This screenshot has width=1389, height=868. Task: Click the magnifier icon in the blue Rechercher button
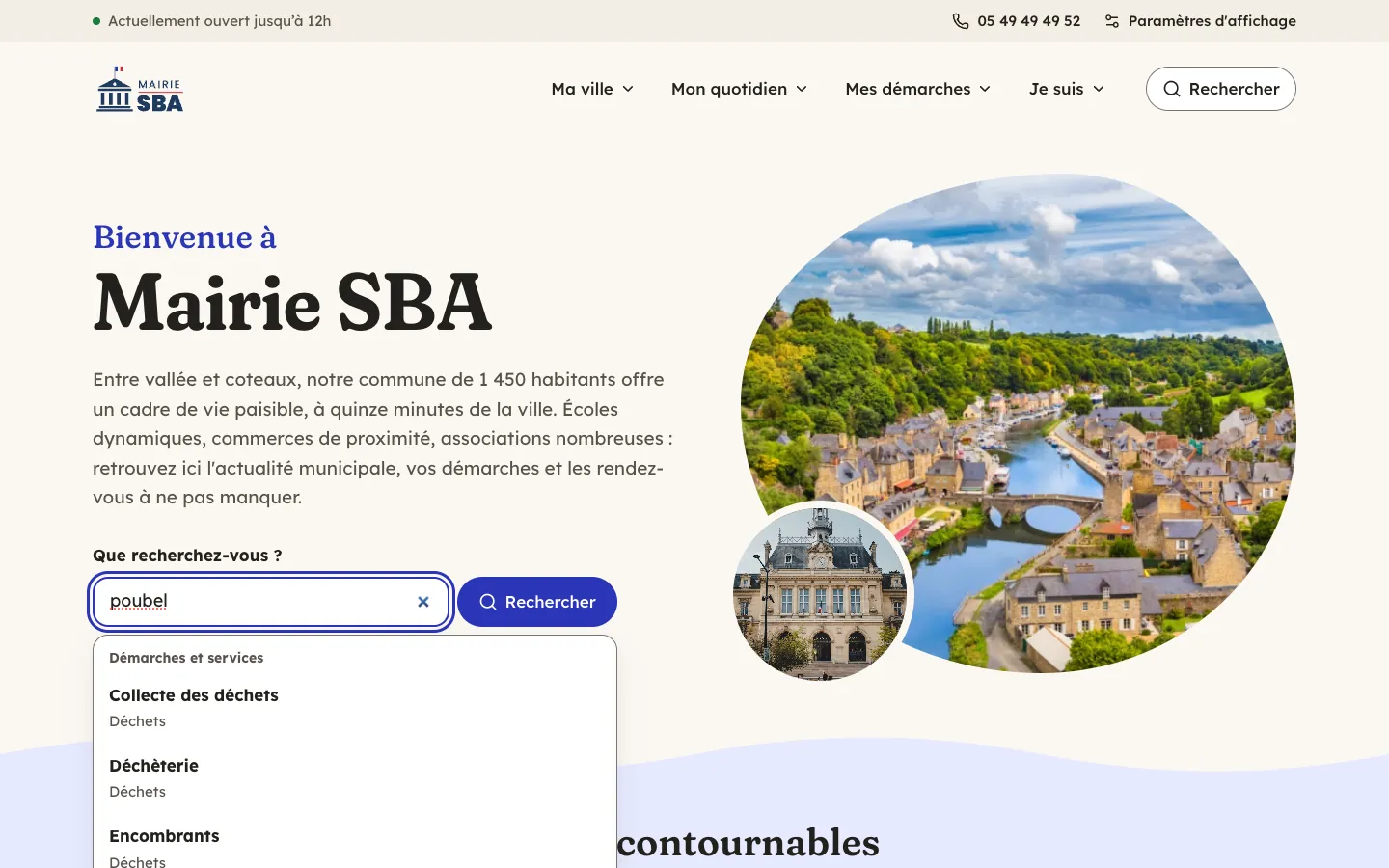(488, 602)
